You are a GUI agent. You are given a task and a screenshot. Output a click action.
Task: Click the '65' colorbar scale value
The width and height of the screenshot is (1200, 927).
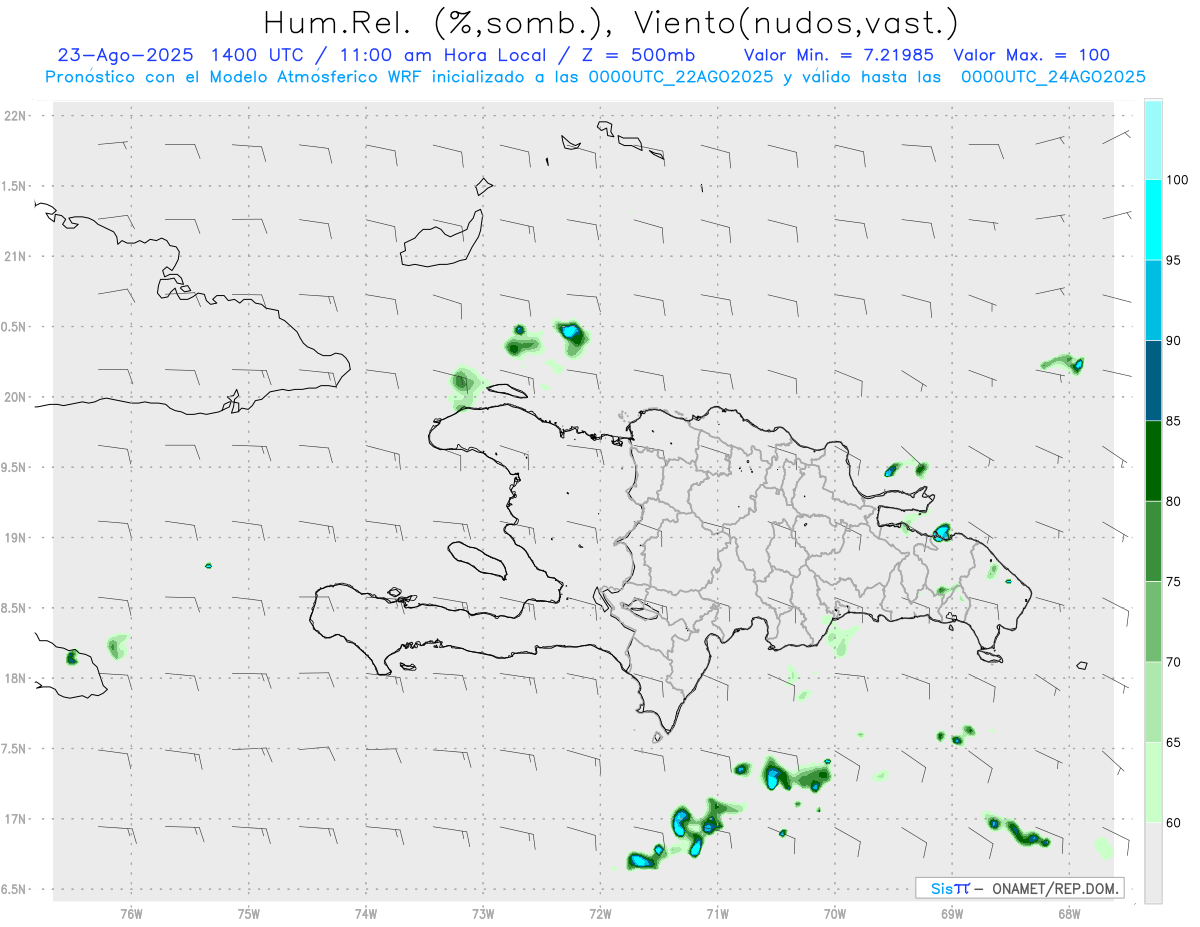[x=1175, y=742]
